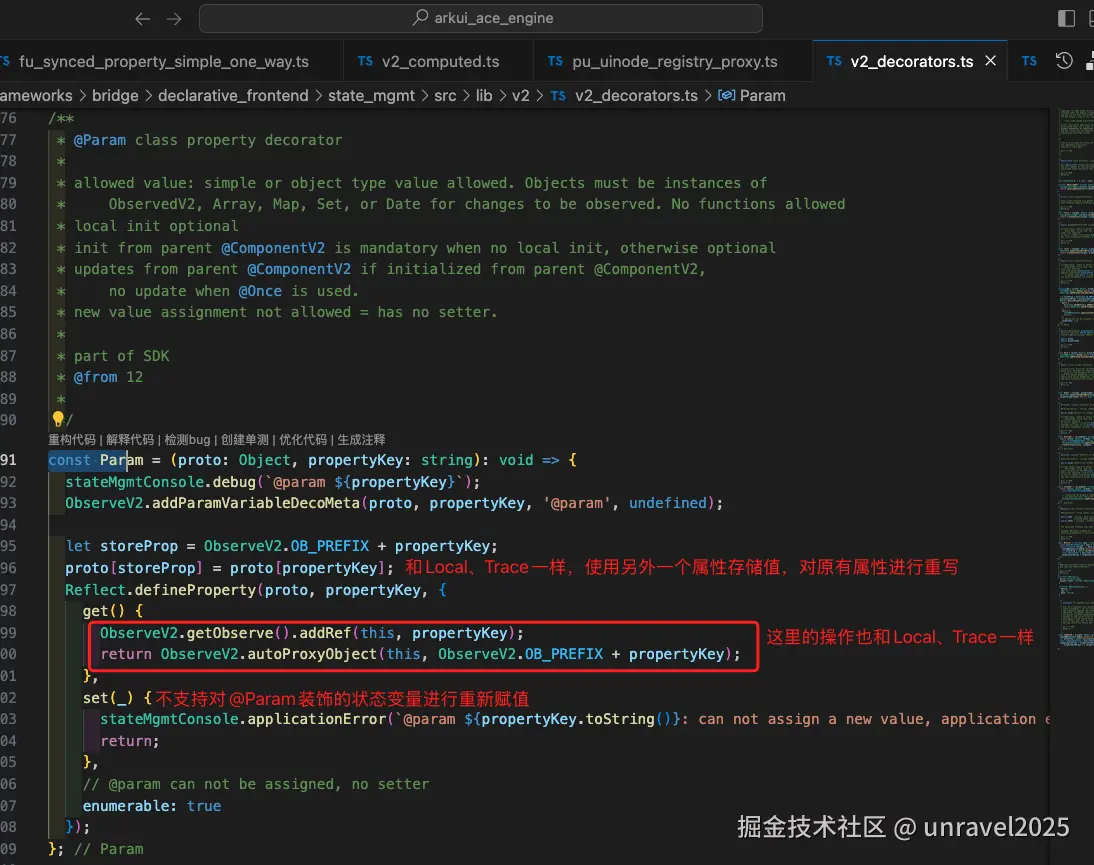Select the v2_decorators.ts tab
This screenshot has width=1094, height=865.
coord(911,61)
